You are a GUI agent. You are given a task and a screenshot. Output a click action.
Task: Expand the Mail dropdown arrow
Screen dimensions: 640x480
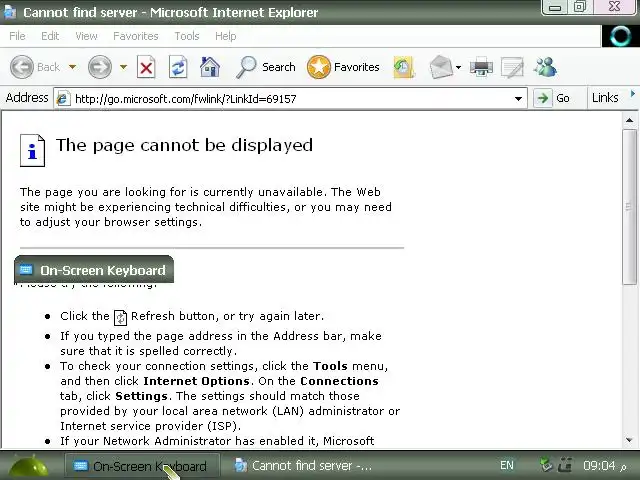pos(458,67)
